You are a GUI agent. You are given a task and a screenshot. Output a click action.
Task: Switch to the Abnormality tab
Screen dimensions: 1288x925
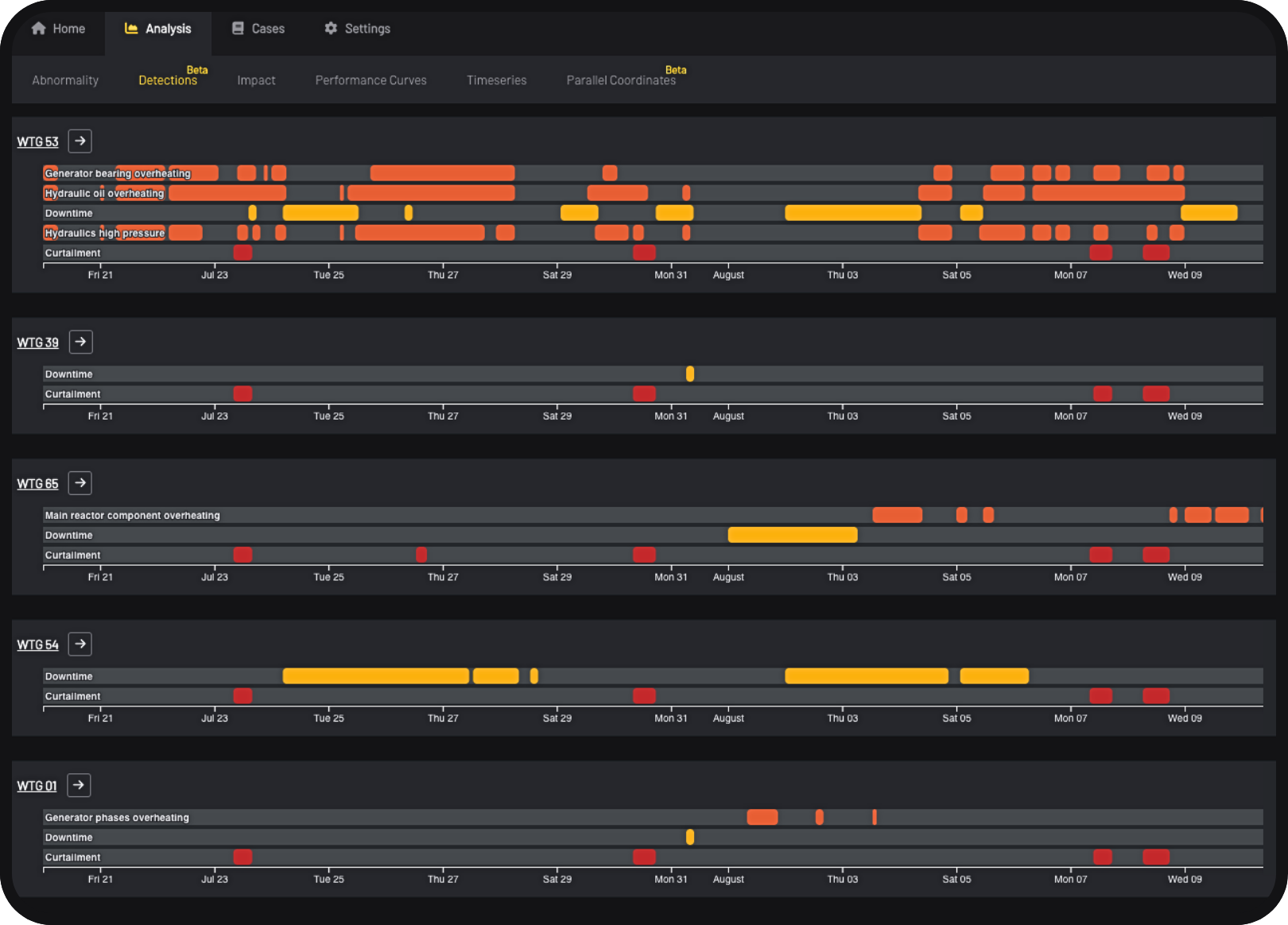pyautogui.click(x=65, y=80)
